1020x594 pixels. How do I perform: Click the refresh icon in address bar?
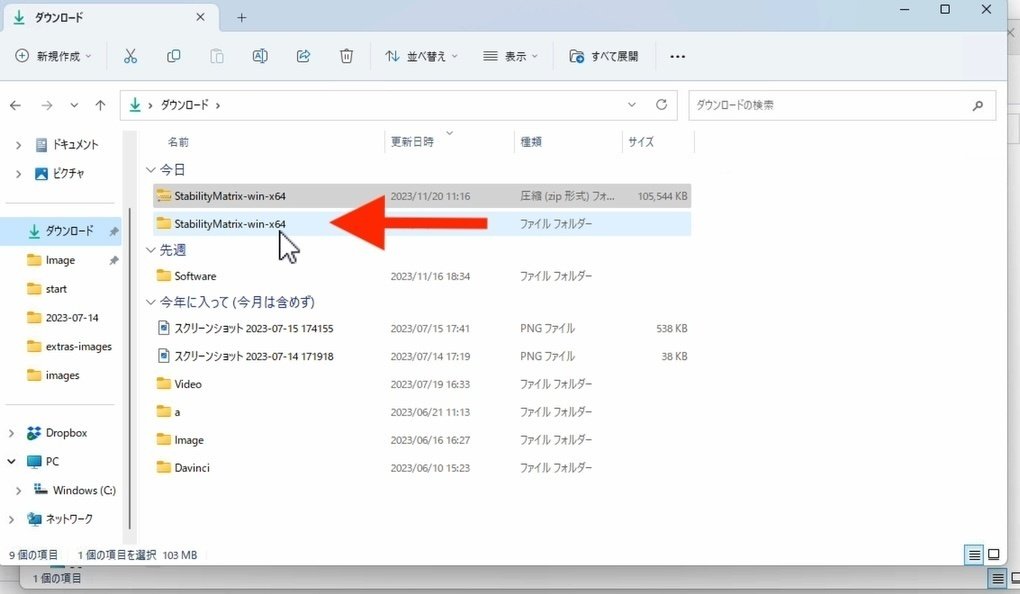(662, 105)
